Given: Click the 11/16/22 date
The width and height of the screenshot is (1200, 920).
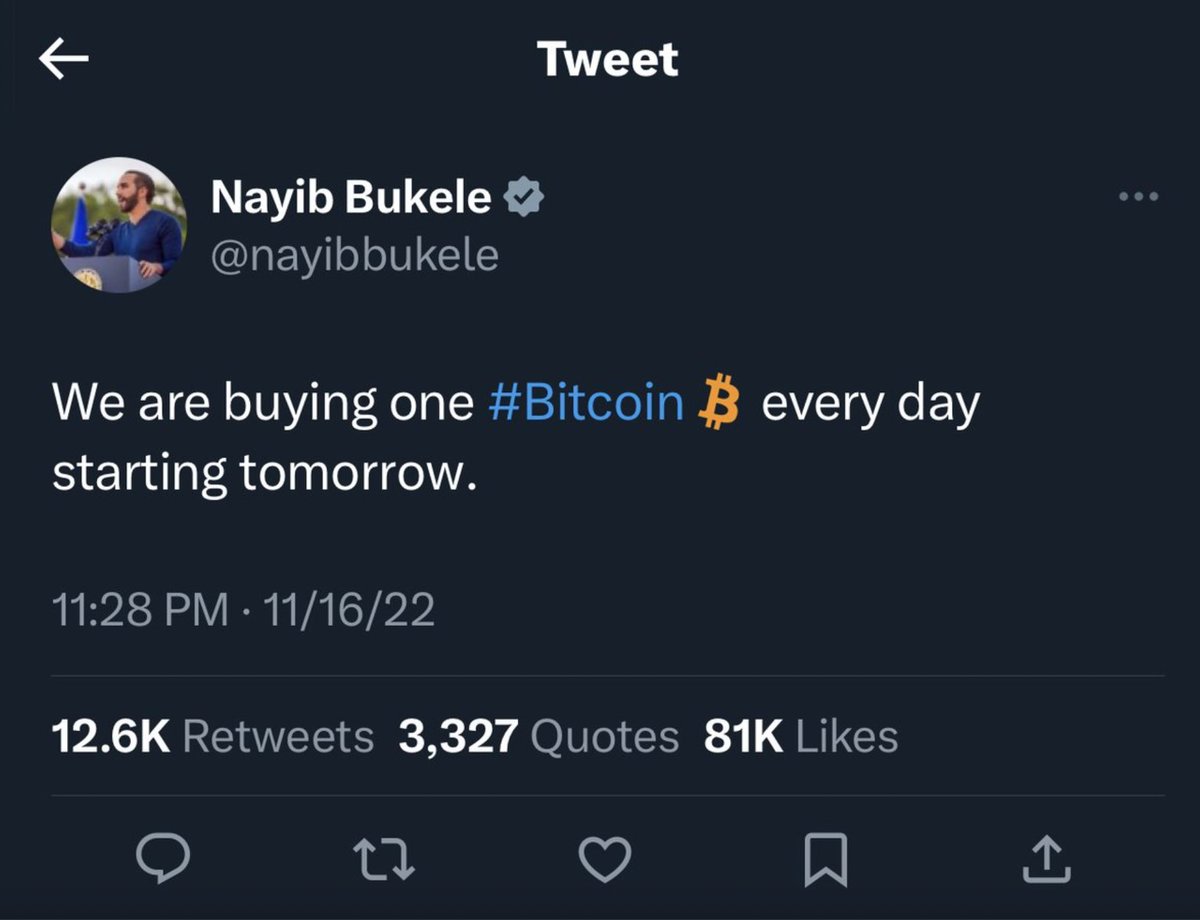Looking at the screenshot, I should point(346,609).
